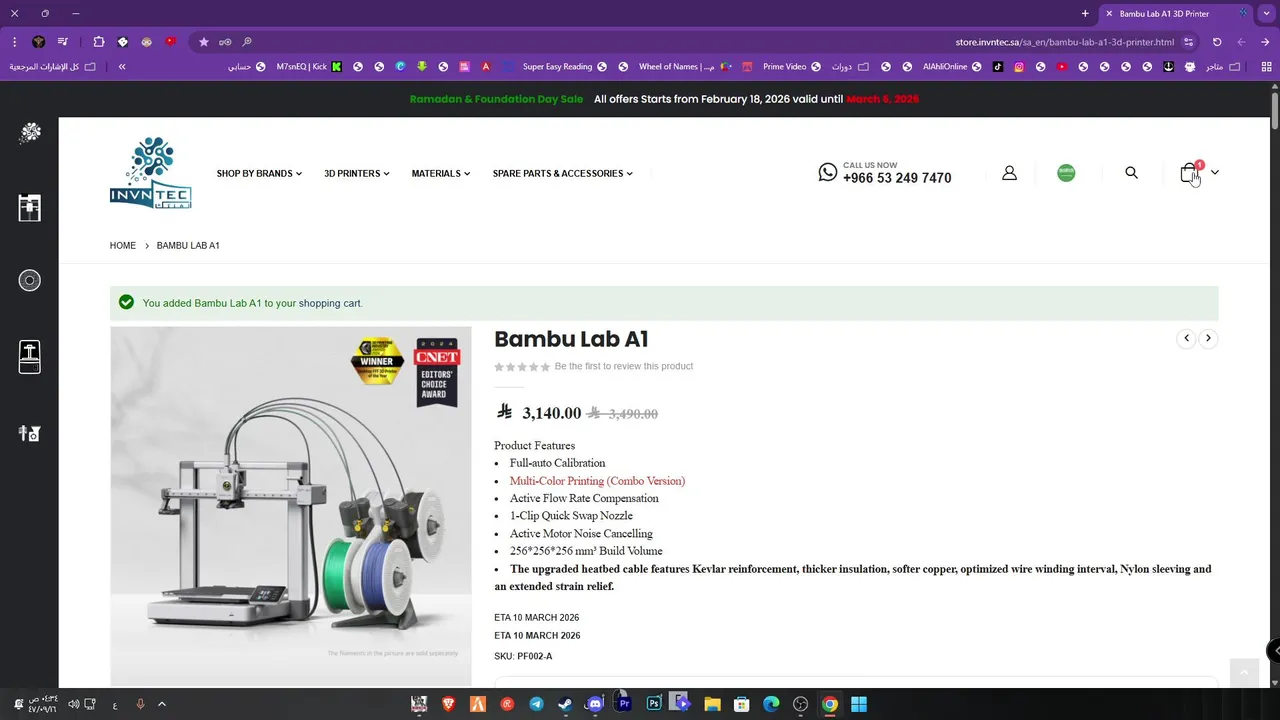Open the TikTok bookmark icon
This screenshot has height=720, width=1280.
pos(998,67)
